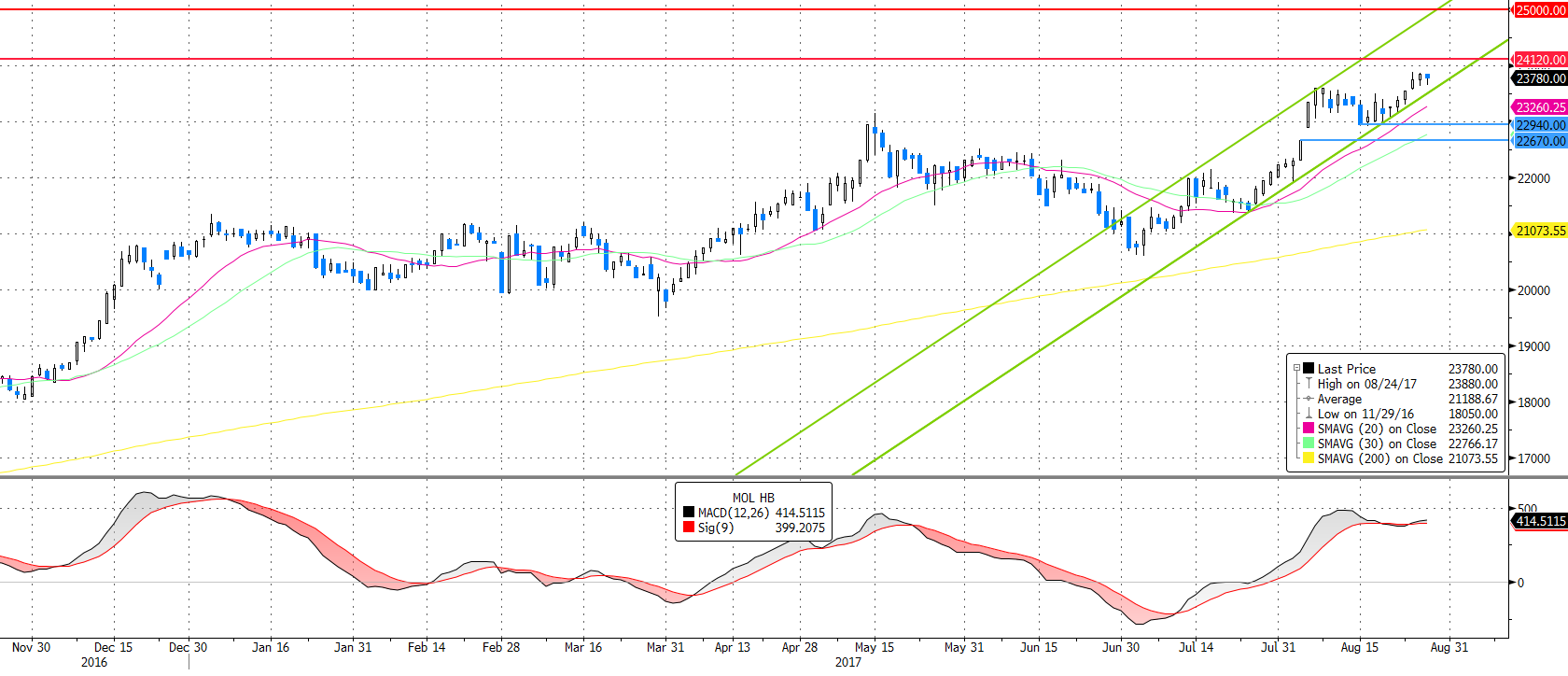Click the 'Jun 15' date axis label
Viewport: 1568px width, 676px height.
pyautogui.click(x=1039, y=647)
